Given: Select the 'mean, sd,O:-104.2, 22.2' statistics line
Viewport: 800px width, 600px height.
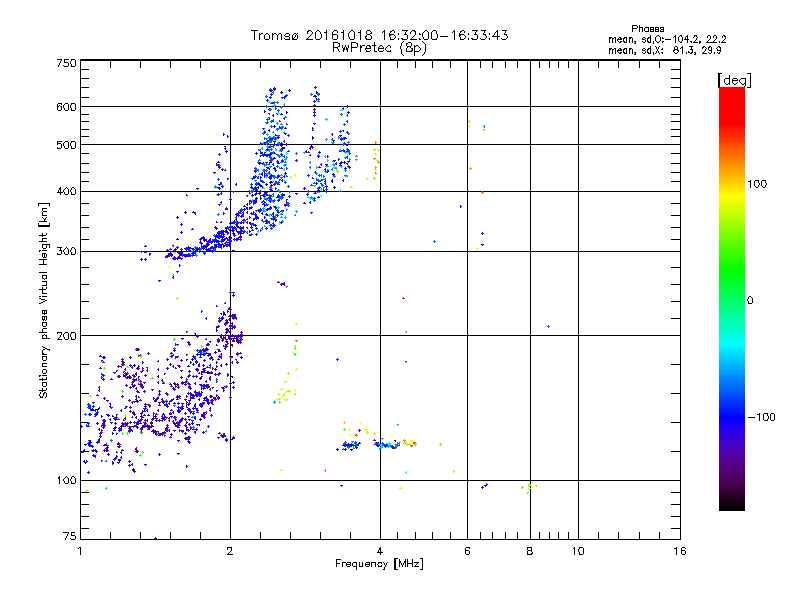Looking at the screenshot, I should (x=667, y=39).
